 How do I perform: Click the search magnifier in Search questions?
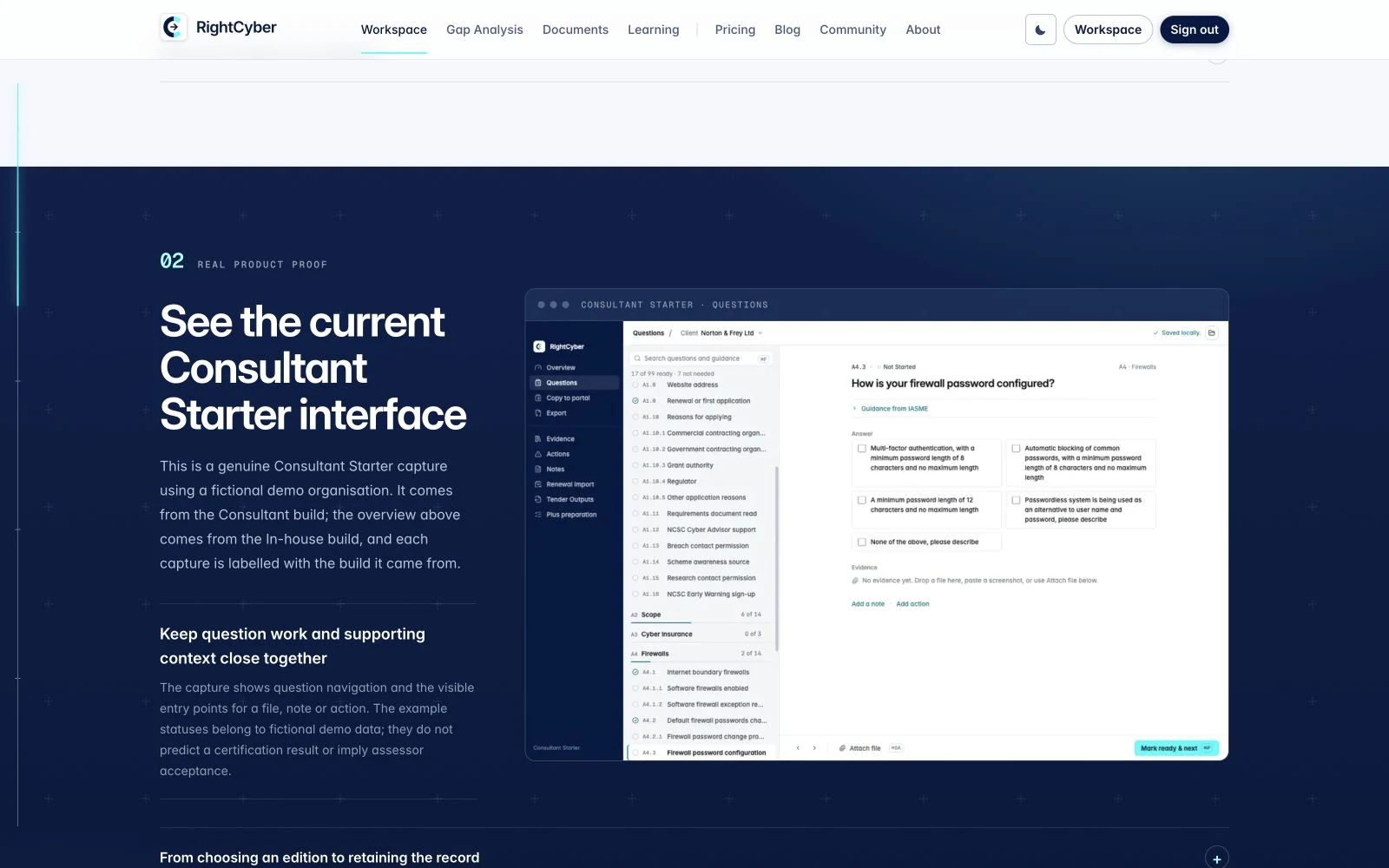(x=637, y=358)
